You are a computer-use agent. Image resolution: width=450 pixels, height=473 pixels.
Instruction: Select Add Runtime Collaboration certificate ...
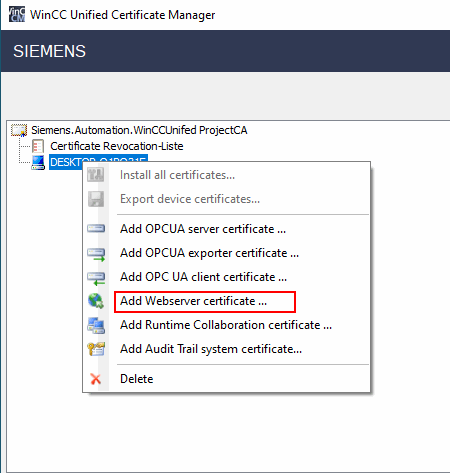[226, 325]
